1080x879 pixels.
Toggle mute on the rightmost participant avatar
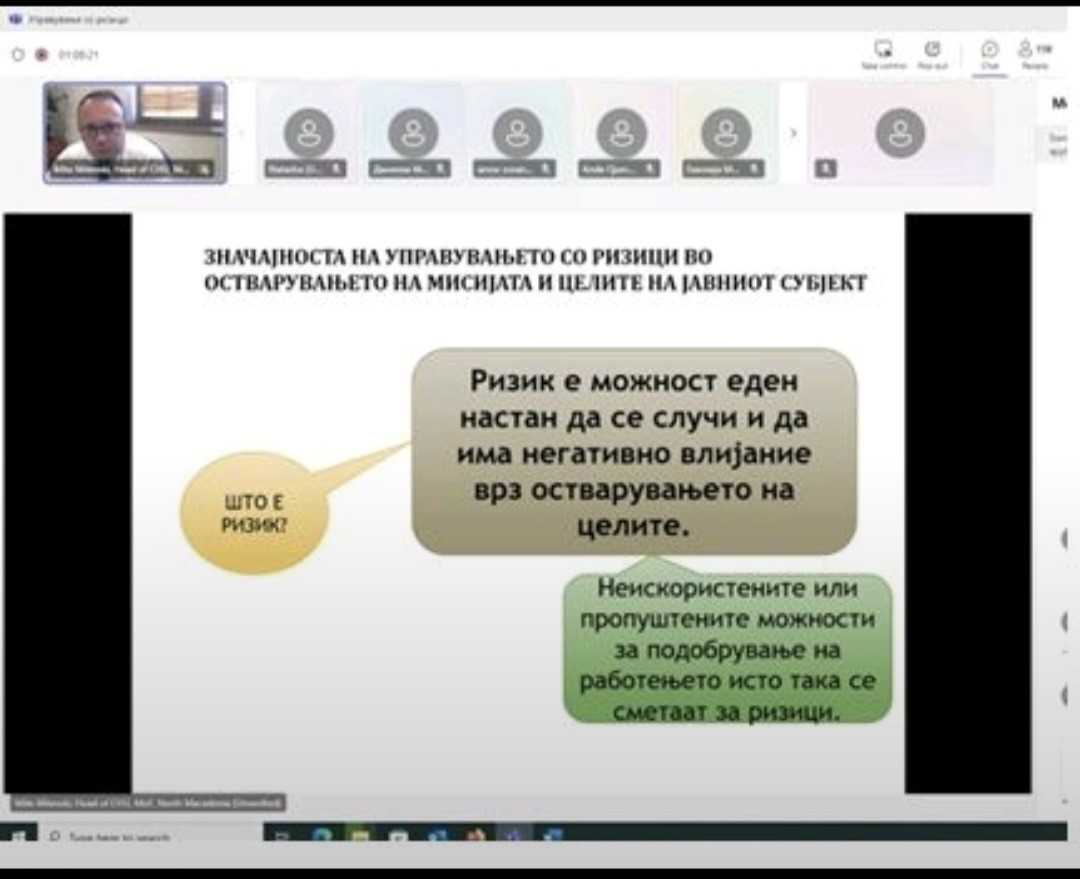825,167
